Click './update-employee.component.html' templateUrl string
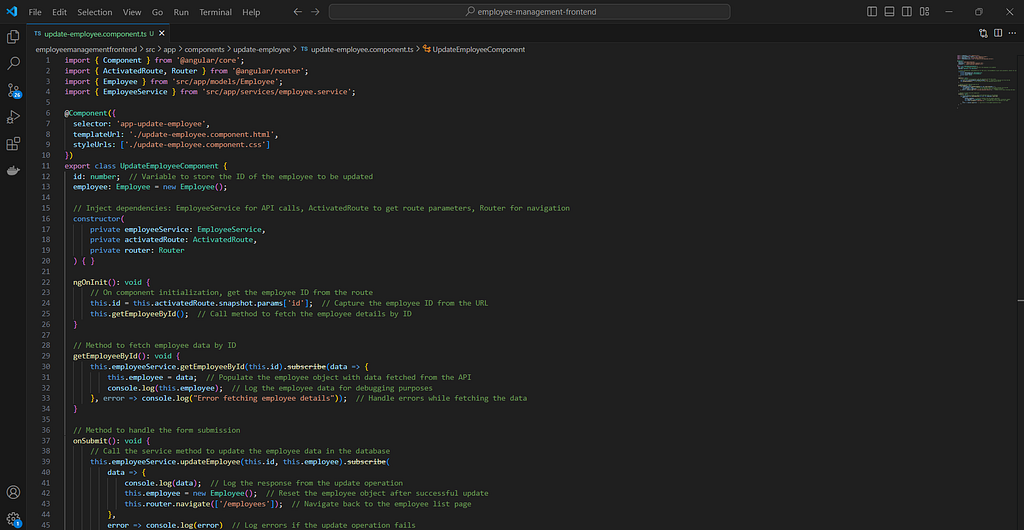Image resolution: width=1024 pixels, height=530 pixels. 200,134
